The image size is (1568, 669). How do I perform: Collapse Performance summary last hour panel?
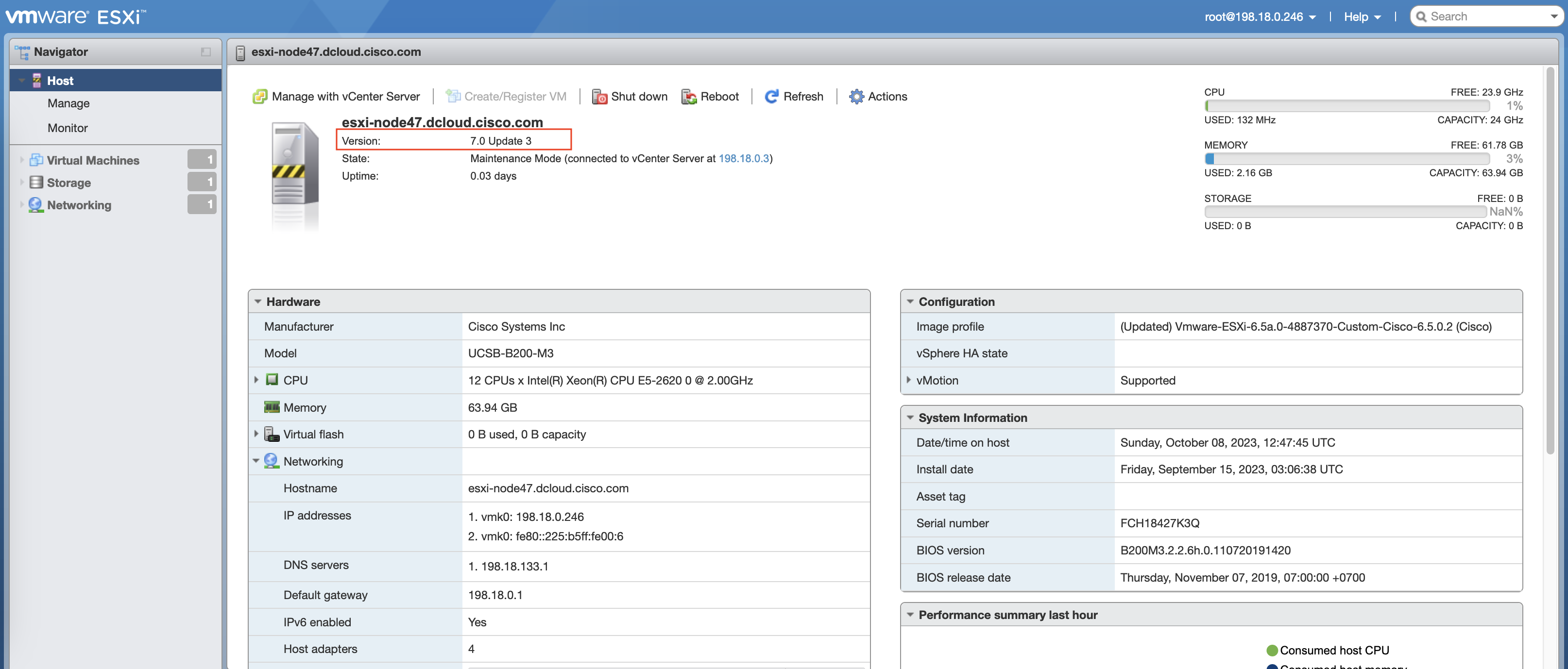click(x=910, y=615)
